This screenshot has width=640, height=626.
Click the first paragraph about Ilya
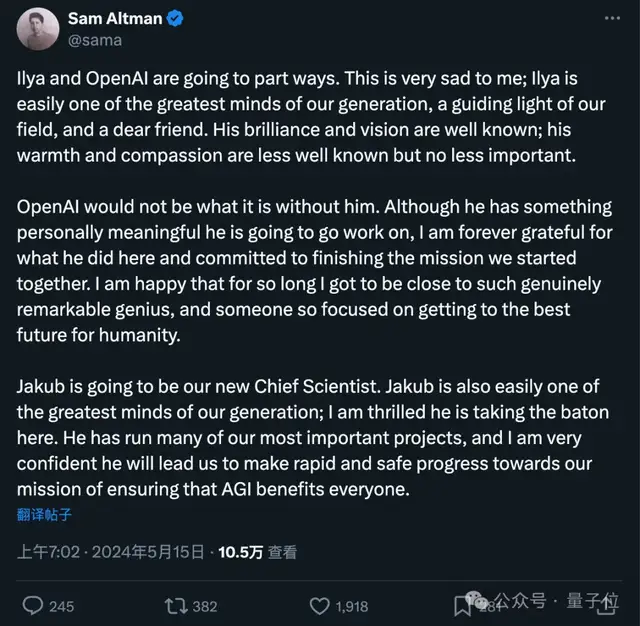point(311,117)
